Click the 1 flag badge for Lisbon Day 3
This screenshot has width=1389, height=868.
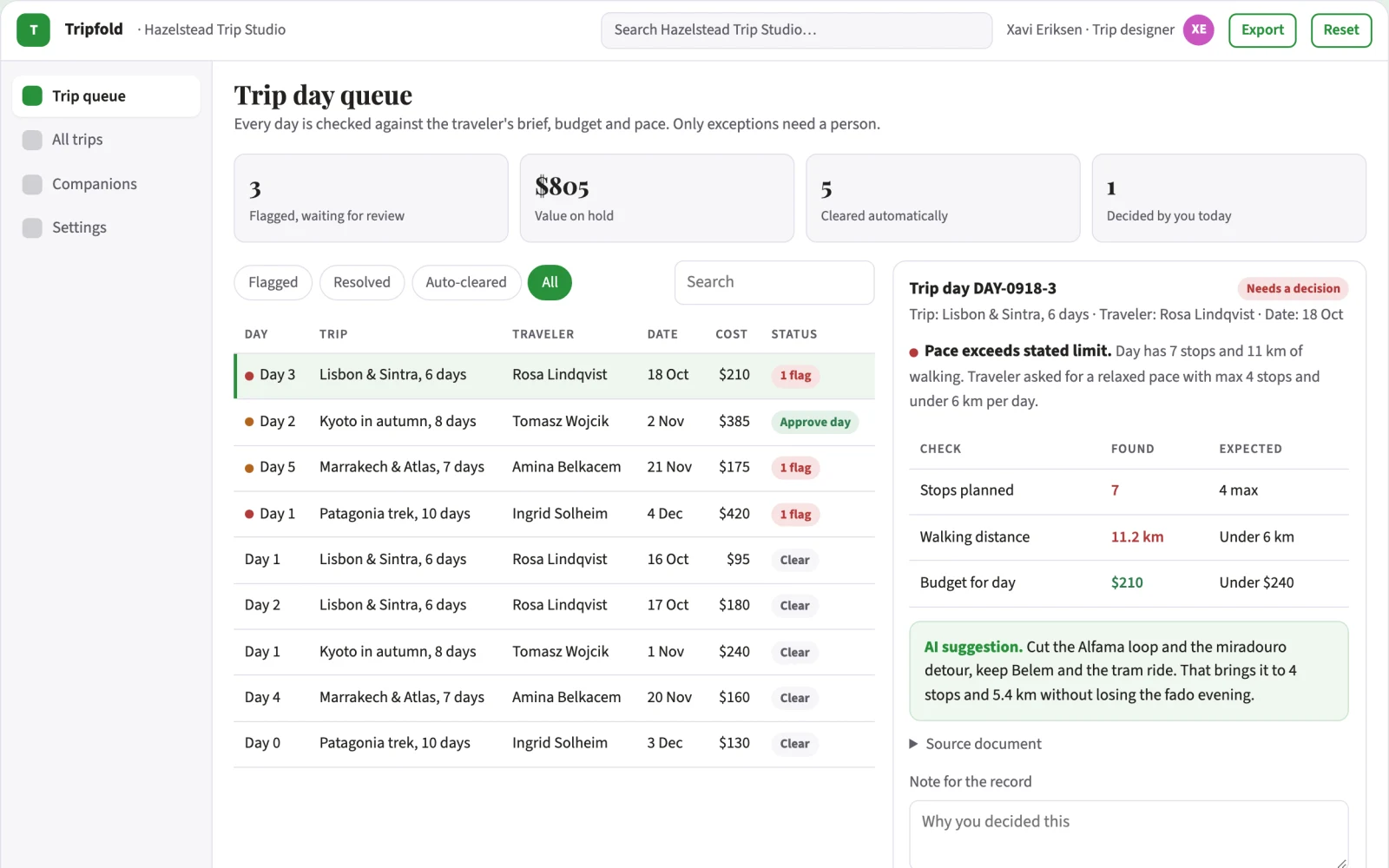(x=795, y=376)
